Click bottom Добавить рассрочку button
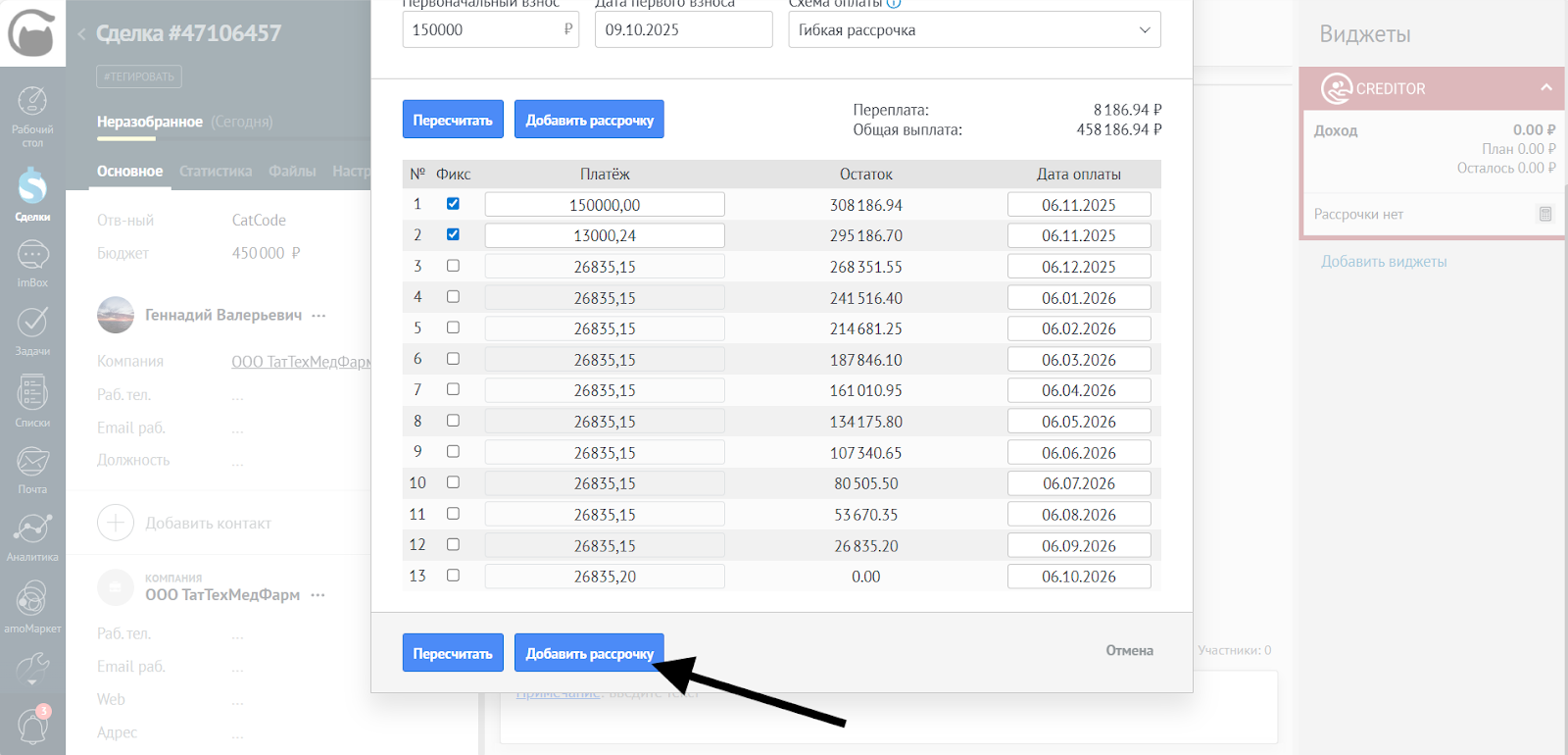 589,653
